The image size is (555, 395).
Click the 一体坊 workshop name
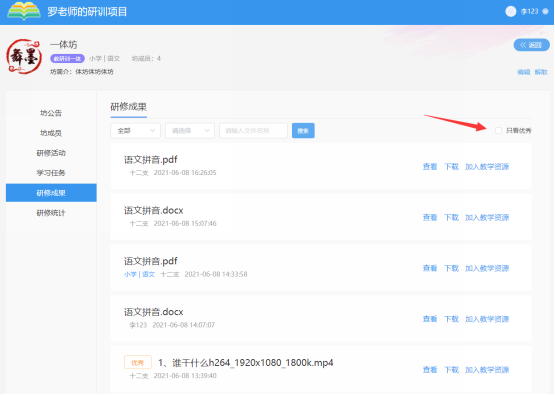pyautogui.click(x=64, y=45)
